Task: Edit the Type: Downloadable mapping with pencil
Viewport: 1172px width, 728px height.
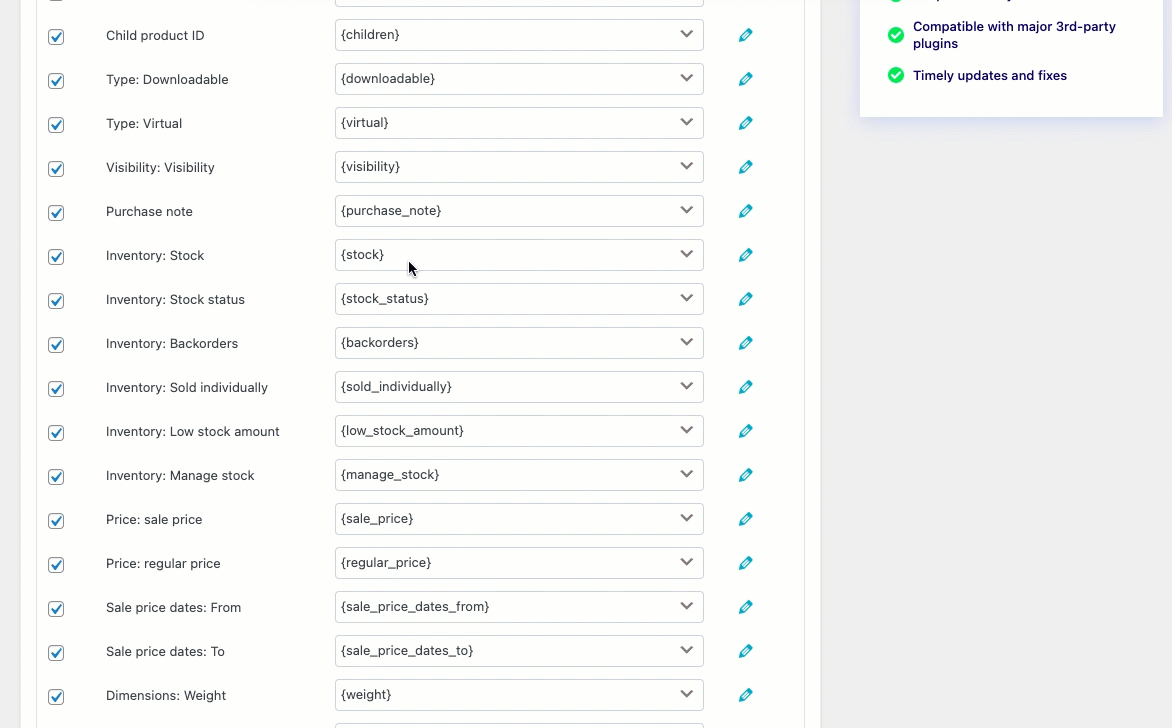Action: point(745,79)
